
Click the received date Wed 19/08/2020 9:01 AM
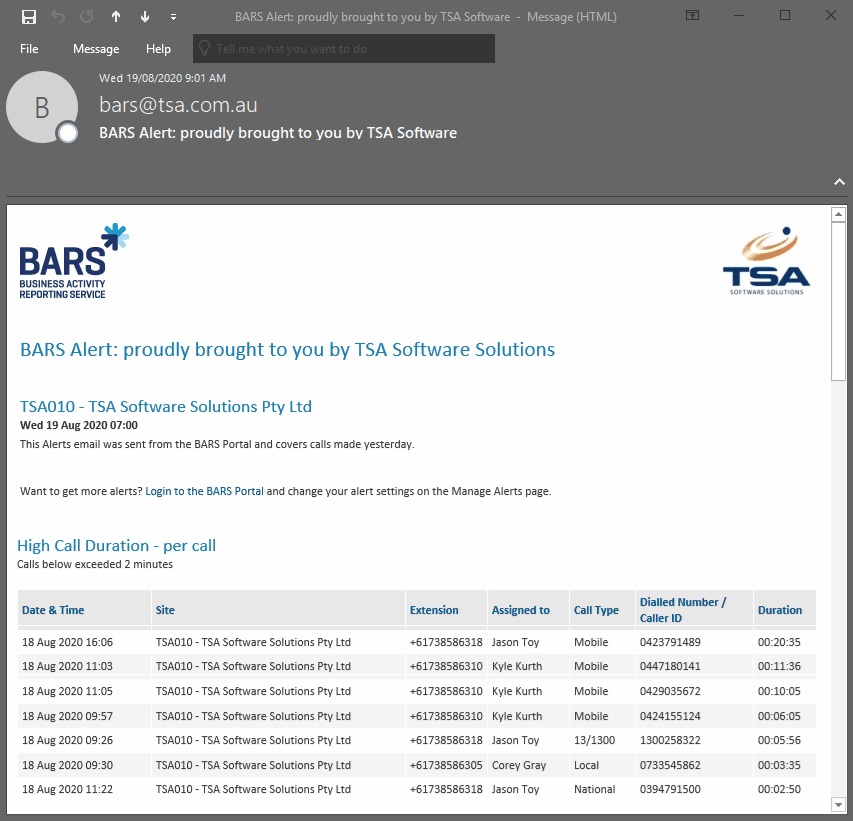[162, 78]
